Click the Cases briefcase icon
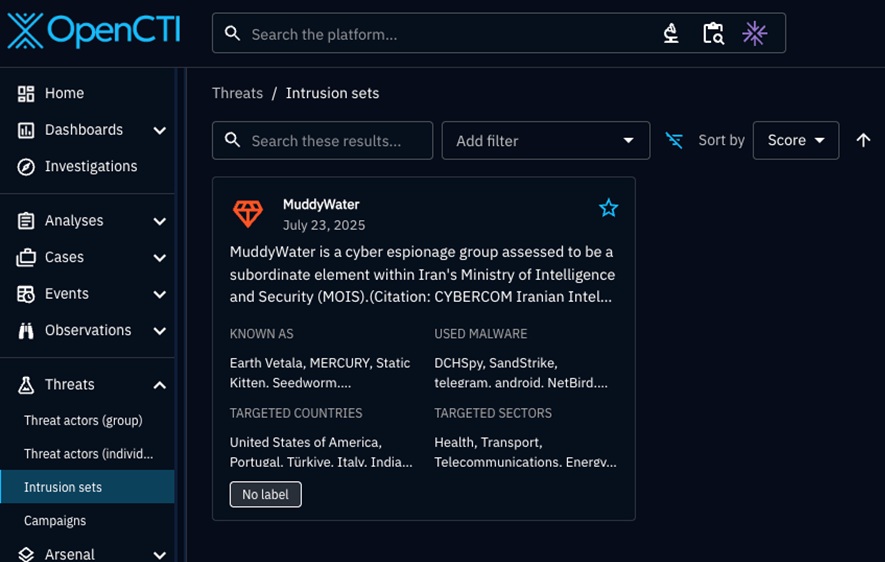885x562 pixels. (26, 257)
